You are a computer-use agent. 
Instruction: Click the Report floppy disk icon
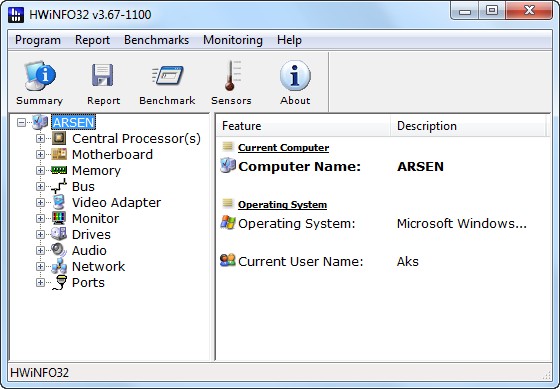click(x=103, y=75)
